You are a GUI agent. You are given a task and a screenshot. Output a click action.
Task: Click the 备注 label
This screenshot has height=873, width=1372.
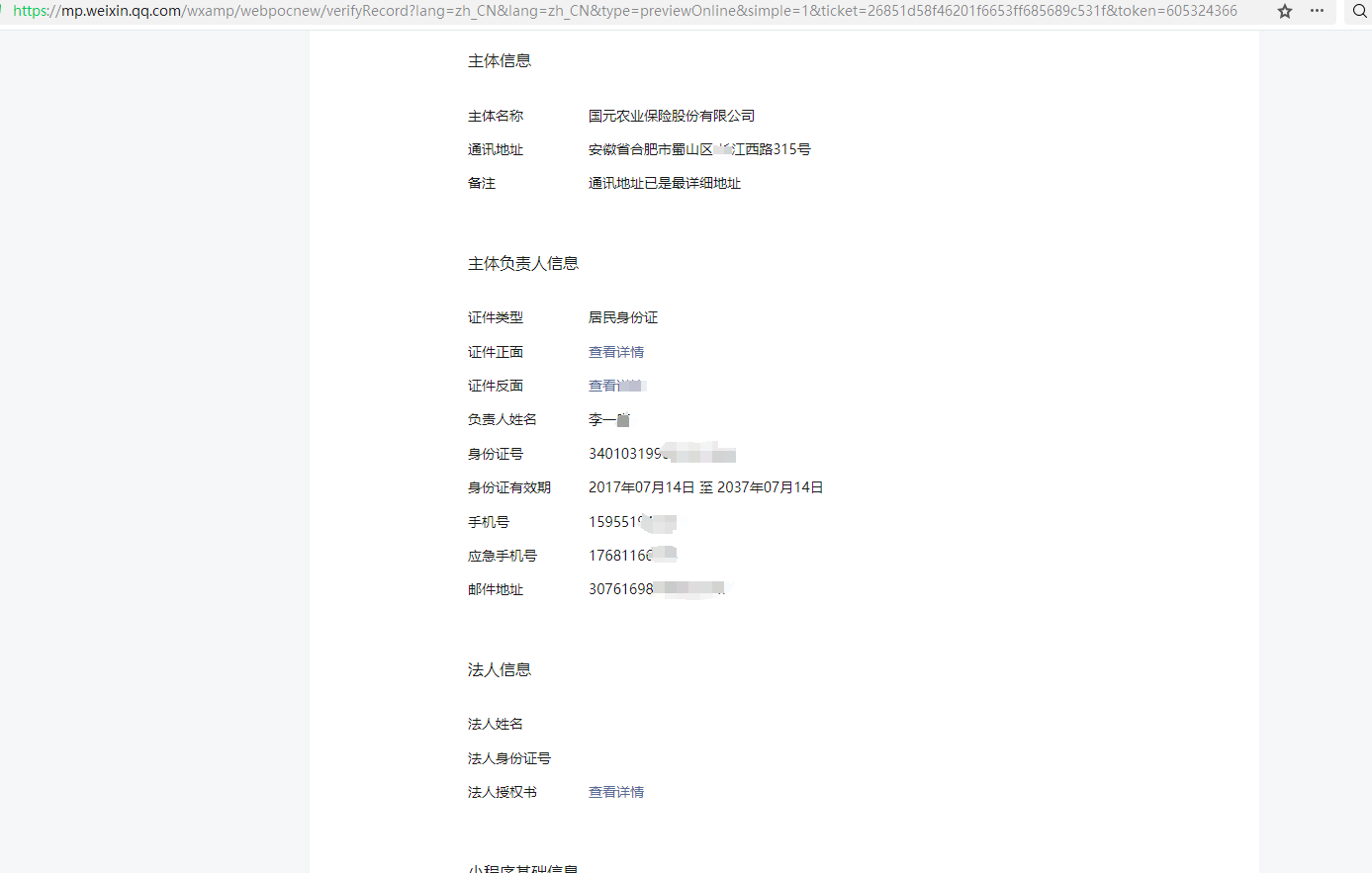pos(482,183)
